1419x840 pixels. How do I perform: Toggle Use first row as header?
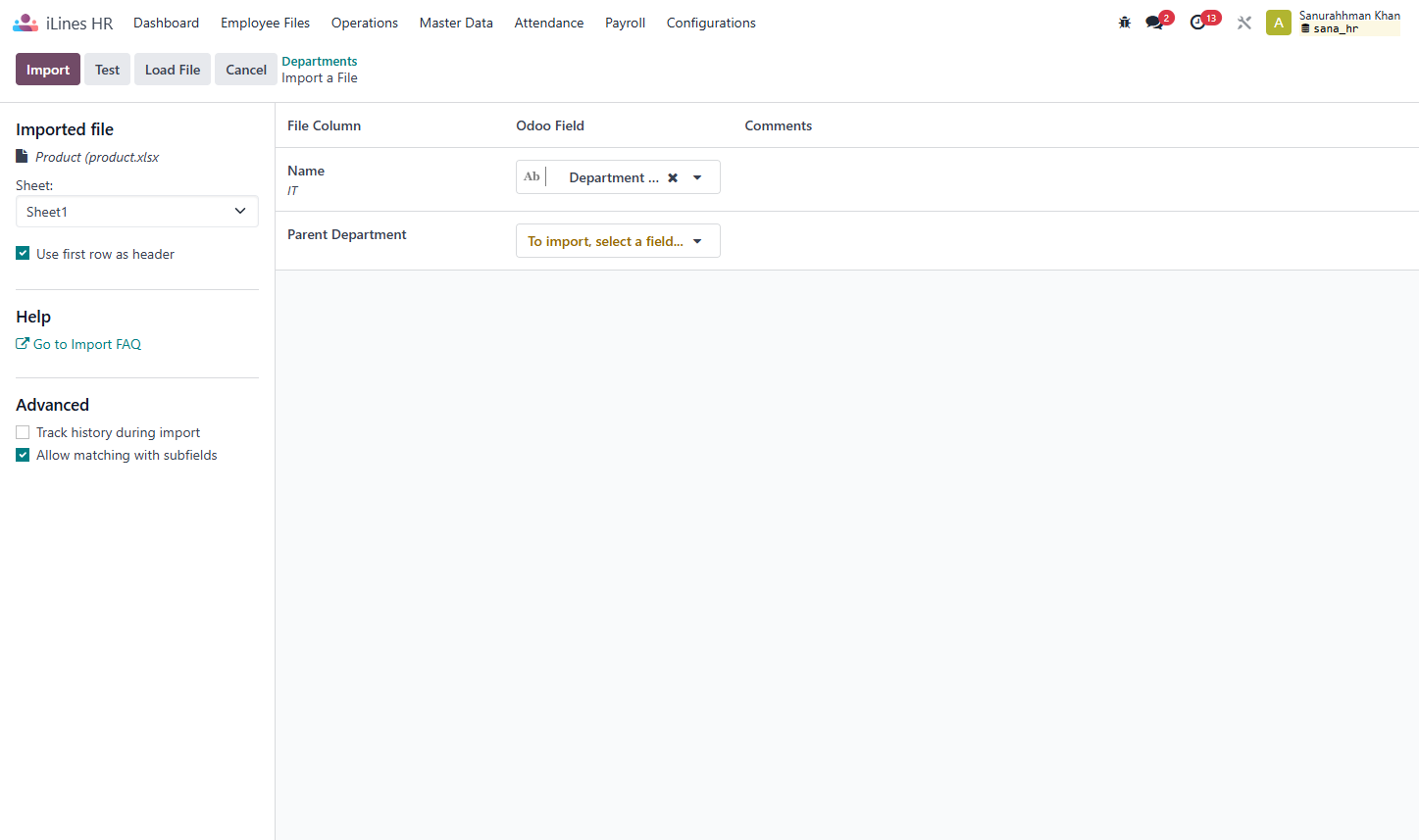pos(23,253)
